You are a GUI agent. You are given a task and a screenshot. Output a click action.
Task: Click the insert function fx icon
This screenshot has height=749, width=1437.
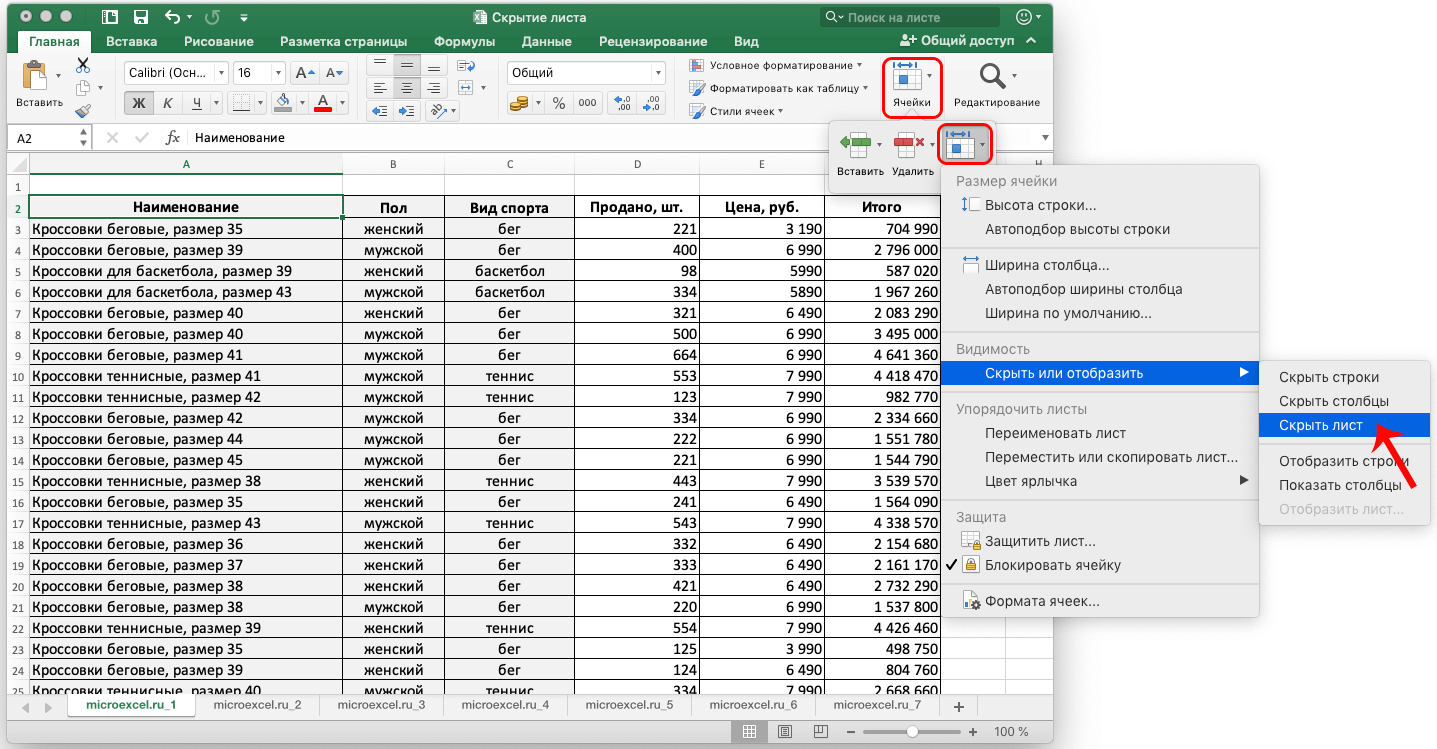[172, 138]
